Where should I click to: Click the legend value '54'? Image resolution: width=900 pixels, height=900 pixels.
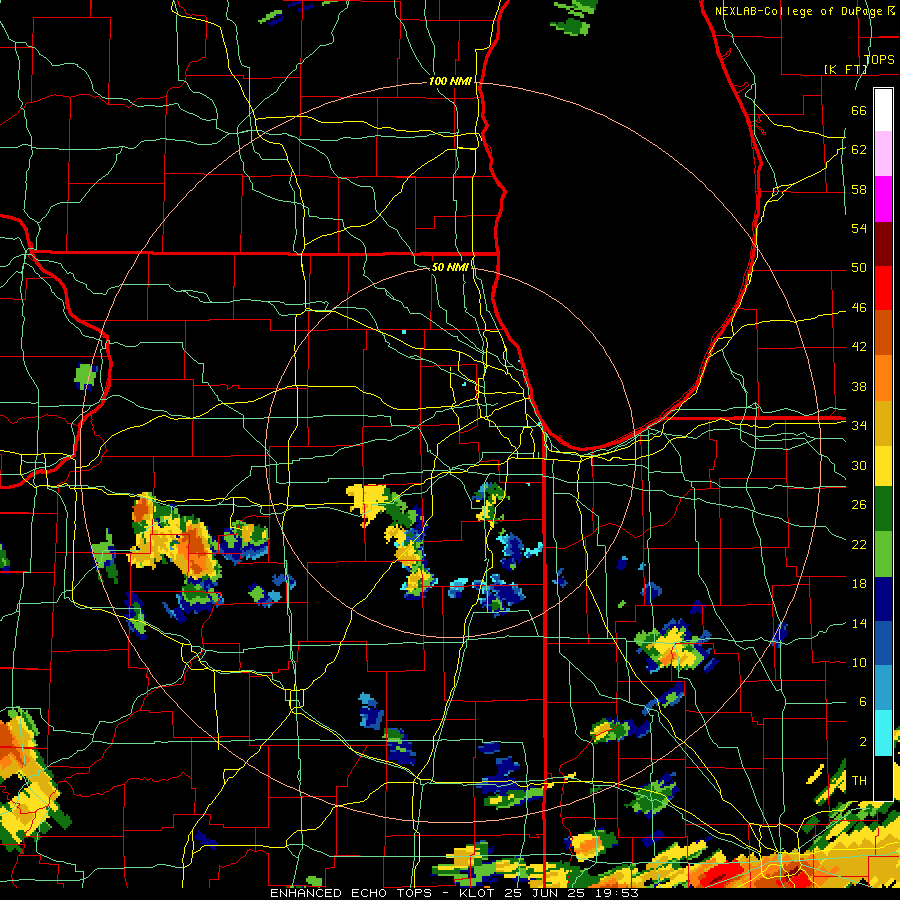tap(859, 228)
